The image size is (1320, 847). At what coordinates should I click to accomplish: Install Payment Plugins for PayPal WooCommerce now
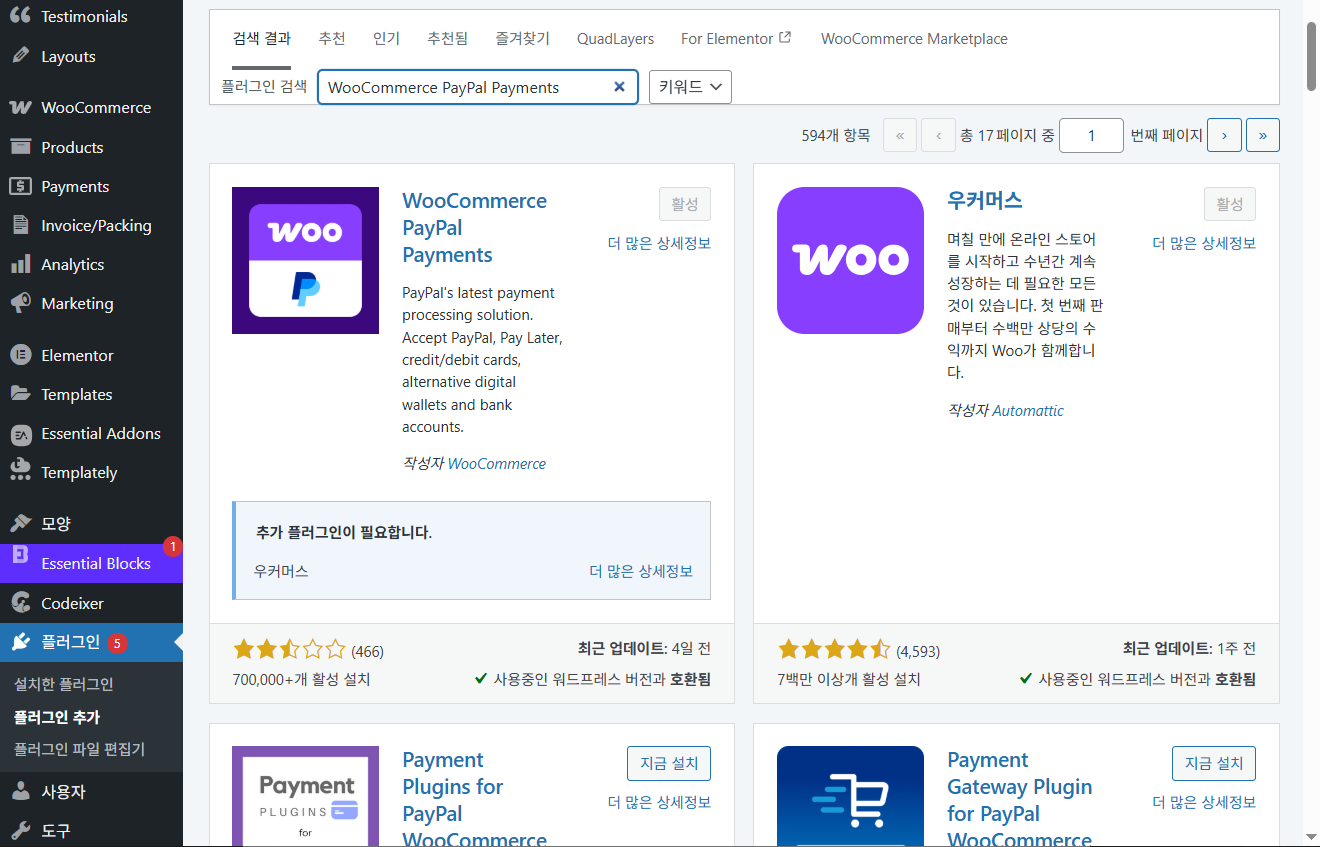[x=669, y=763]
